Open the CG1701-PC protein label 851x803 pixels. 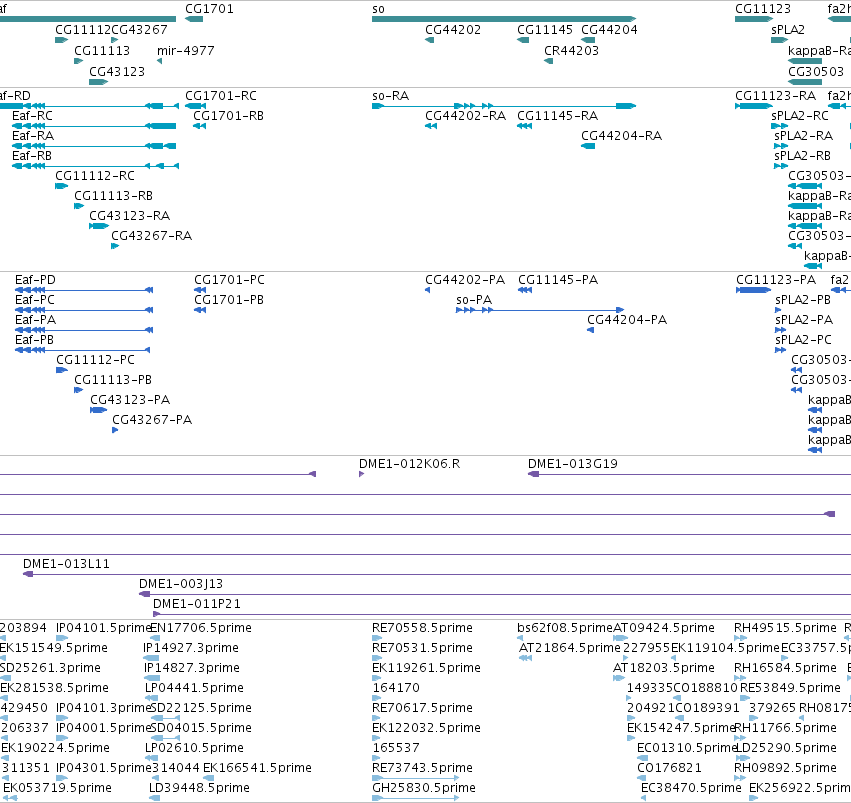(x=230, y=280)
